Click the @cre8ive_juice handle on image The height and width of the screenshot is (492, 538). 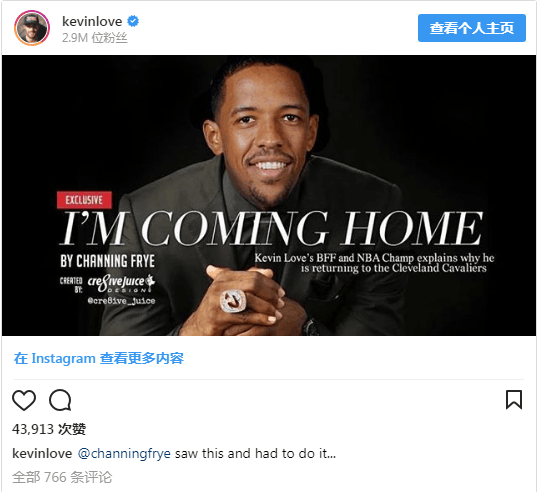pyautogui.click(x=121, y=301)
